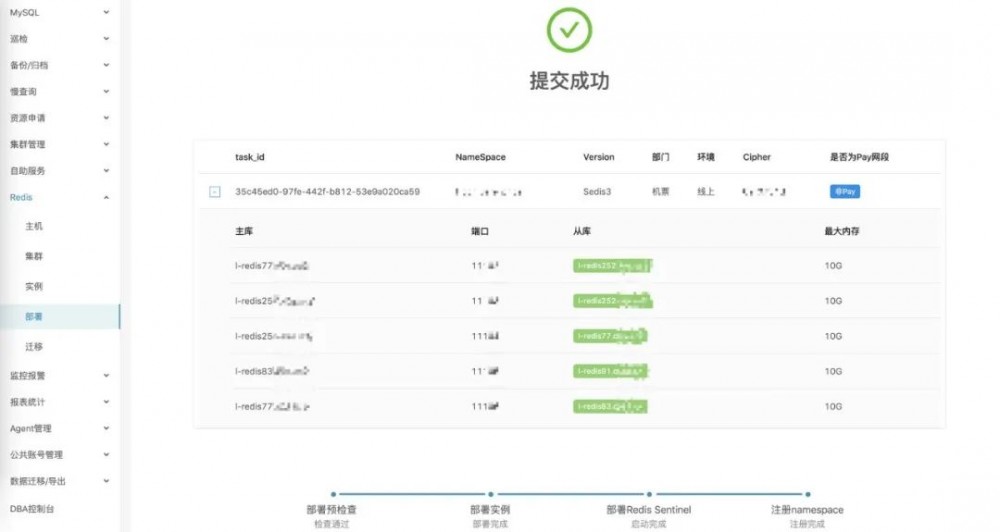Screen dimensions: 1000x532
Task: Click the green slave tag l-redis77
Action: [x=610, y=336]
